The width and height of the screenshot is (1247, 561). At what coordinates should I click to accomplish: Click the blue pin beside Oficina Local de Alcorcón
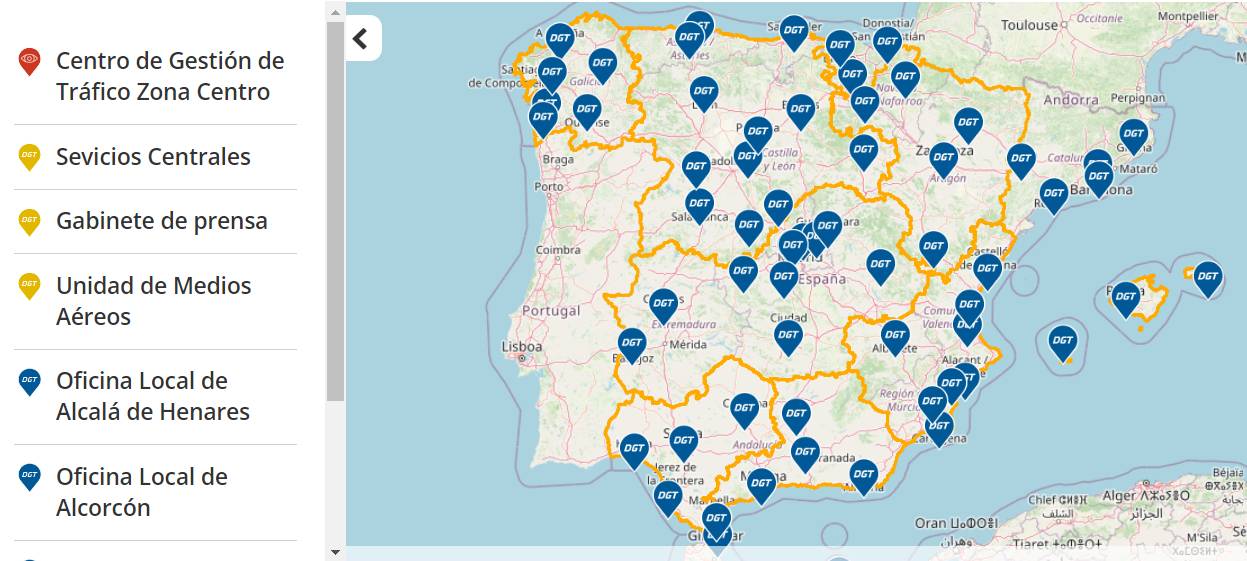tap(30, 477)
